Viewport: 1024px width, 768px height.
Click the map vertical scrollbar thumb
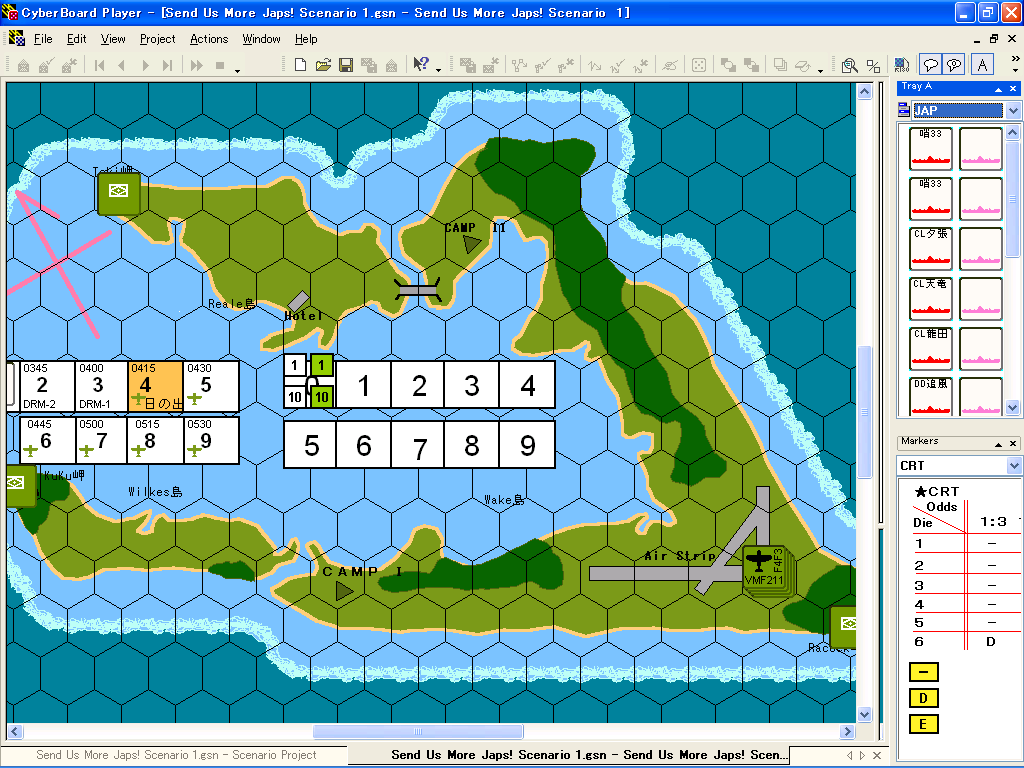coord(865,412)
